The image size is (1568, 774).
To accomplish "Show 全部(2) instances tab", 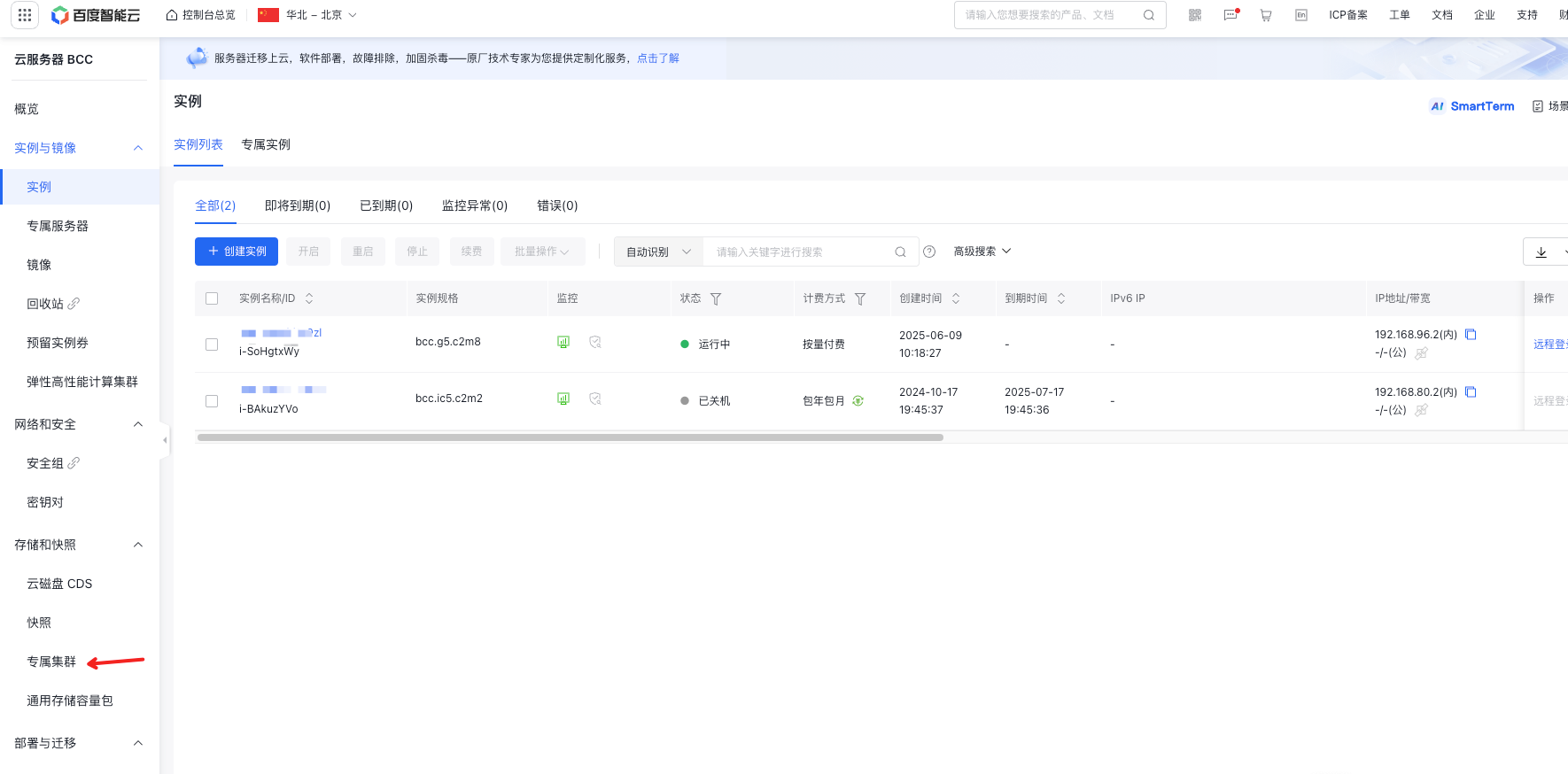I will click(215, 205).
